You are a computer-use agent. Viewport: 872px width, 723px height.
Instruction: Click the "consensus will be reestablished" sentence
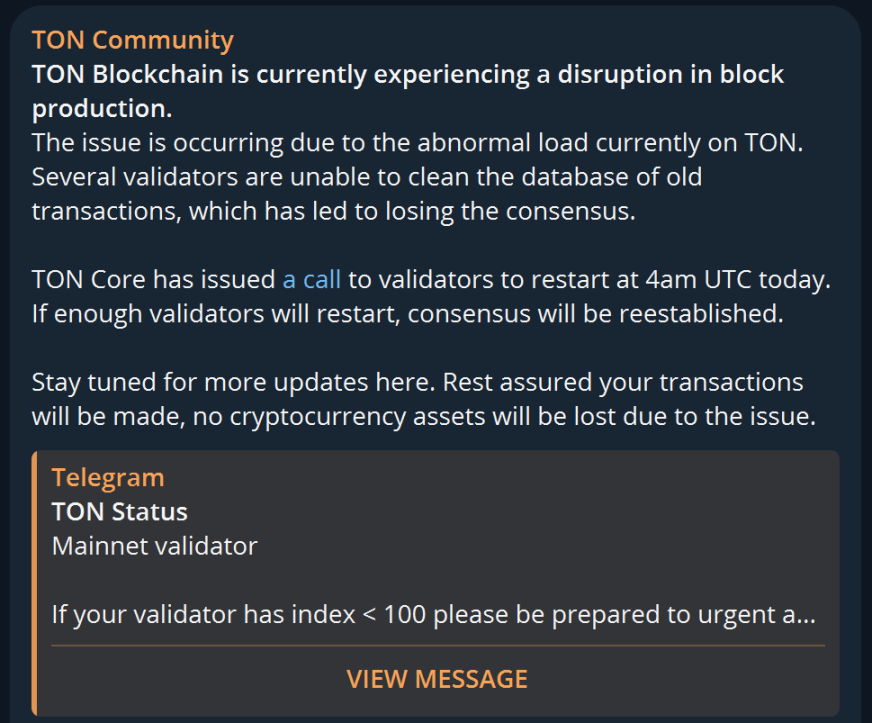coord(595,314)
